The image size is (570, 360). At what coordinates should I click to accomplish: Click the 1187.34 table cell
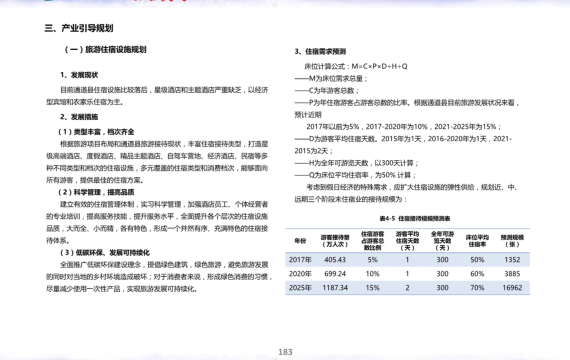pyautogui.click(x=335, y=288)
